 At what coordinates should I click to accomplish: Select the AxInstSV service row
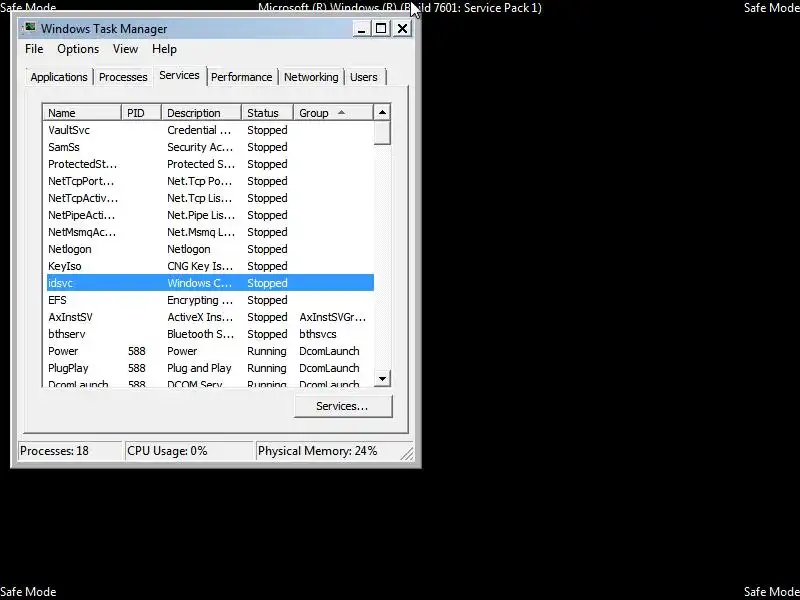210,317
